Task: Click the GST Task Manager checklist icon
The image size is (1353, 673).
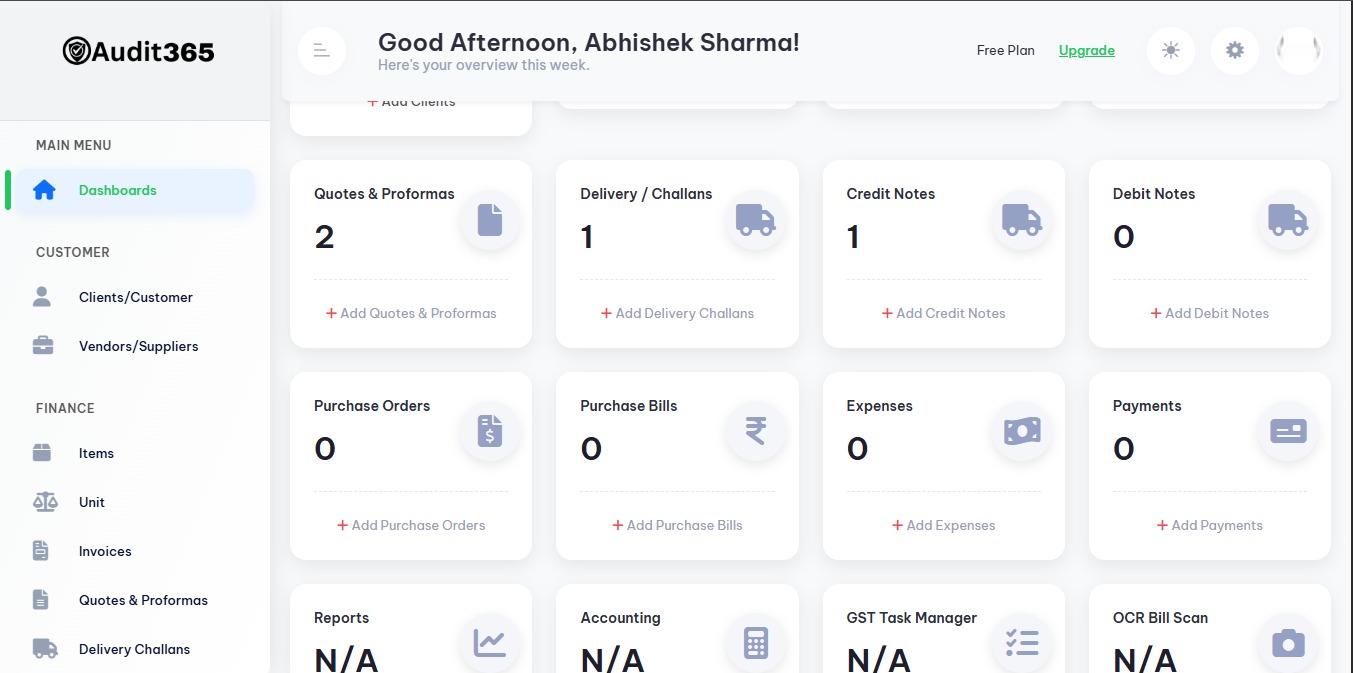Action: 1022,643
